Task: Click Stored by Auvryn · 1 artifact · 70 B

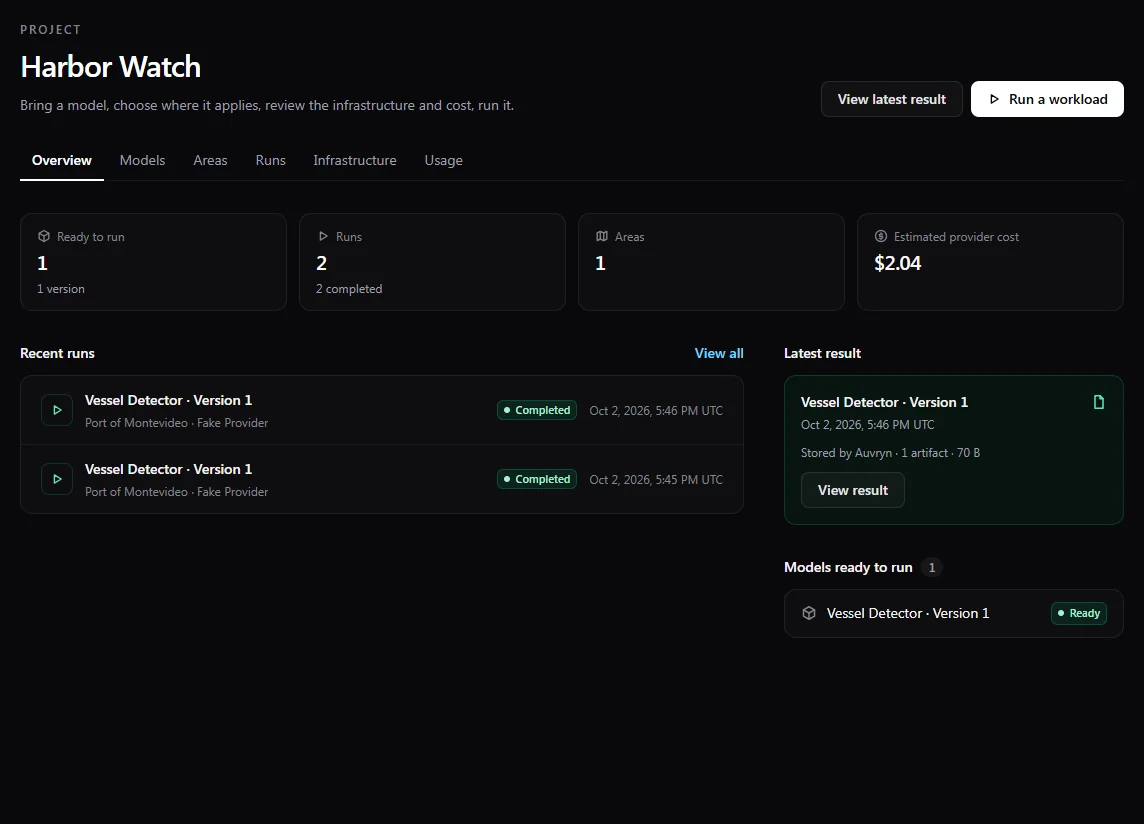Action: pos(890,453)
